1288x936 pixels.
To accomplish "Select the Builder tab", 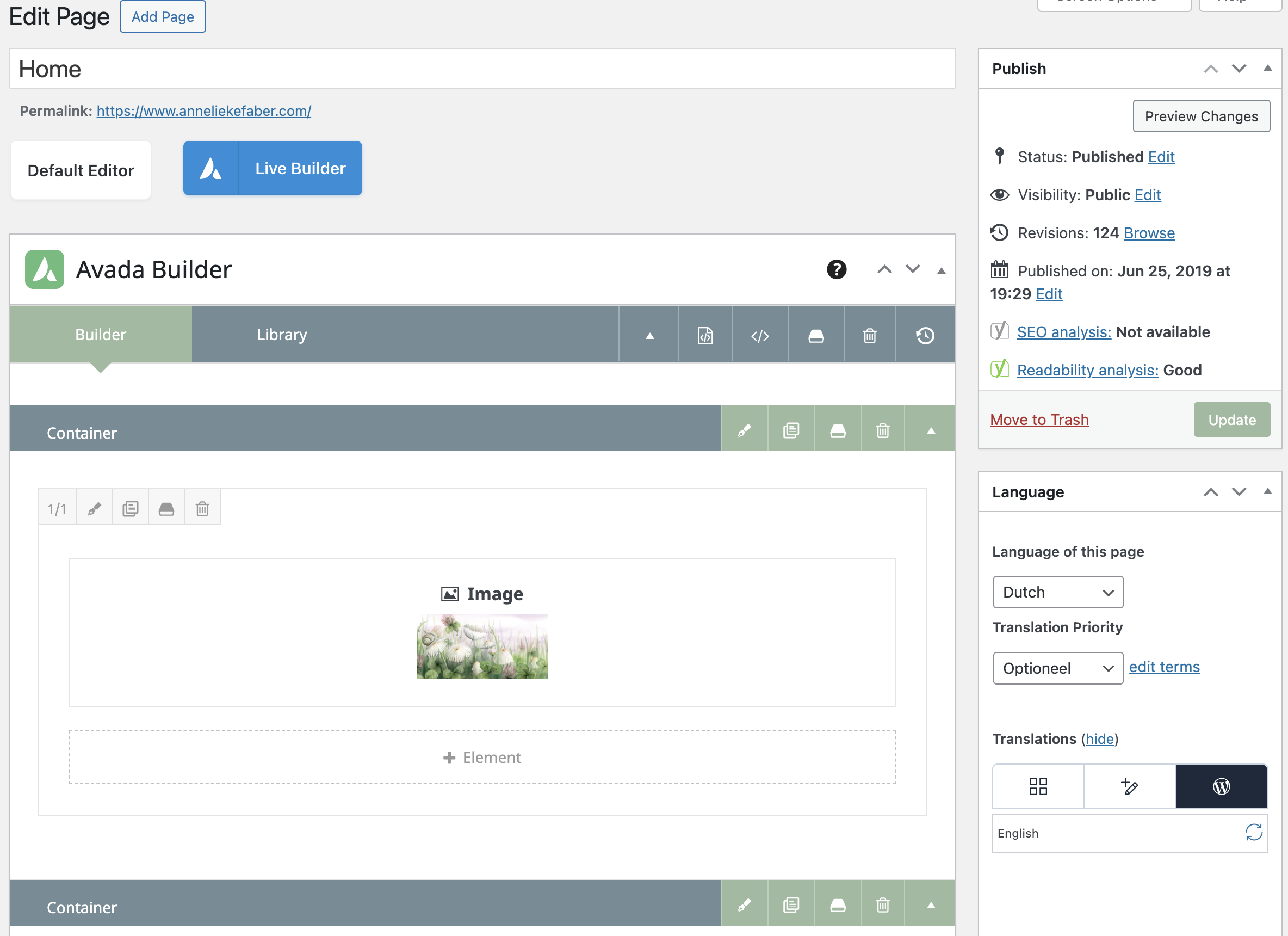I will pos(101,335).
